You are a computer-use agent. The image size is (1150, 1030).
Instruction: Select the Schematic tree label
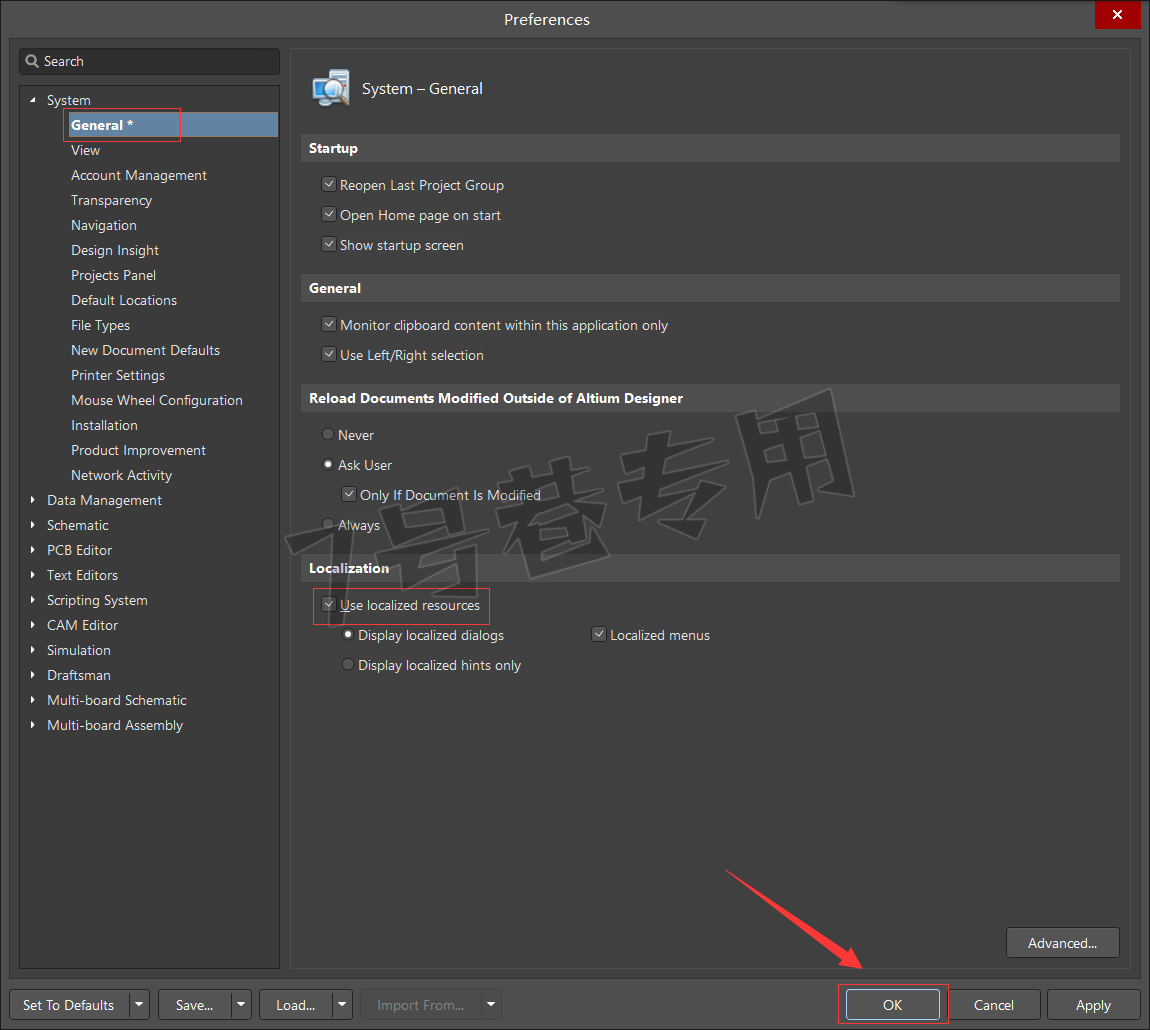point(78,525)
